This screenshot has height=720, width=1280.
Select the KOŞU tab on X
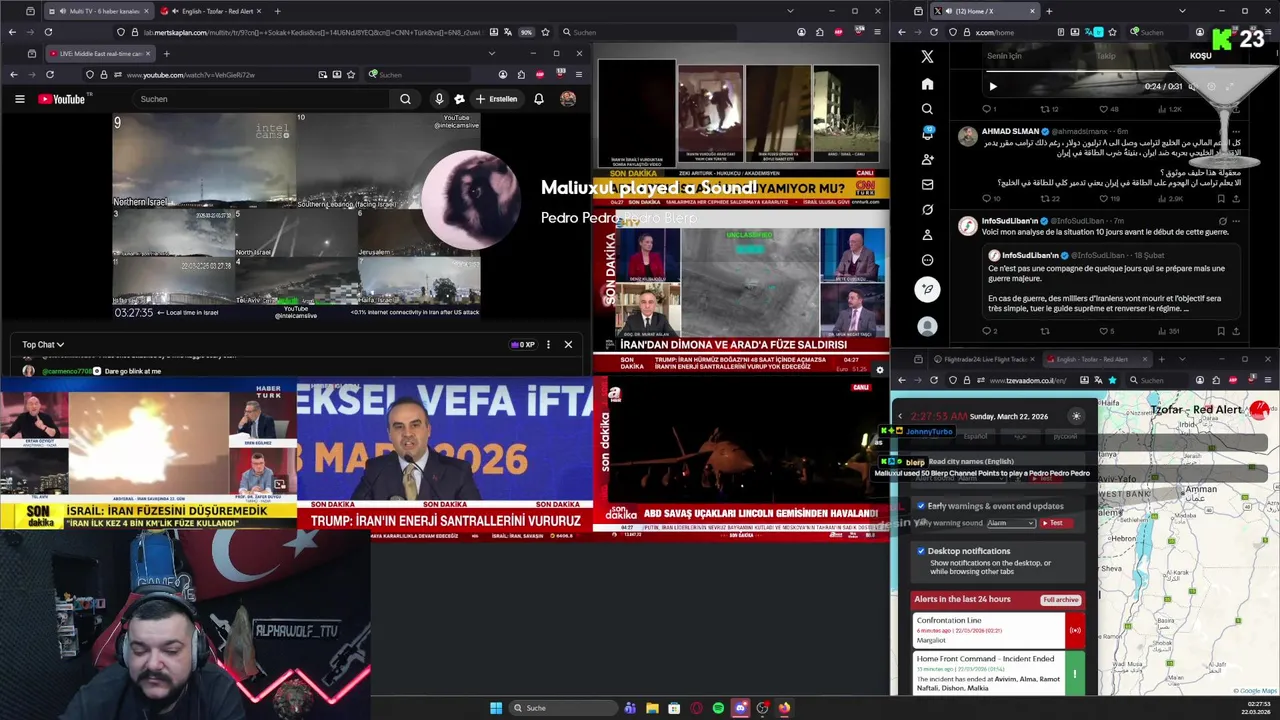1200,56
